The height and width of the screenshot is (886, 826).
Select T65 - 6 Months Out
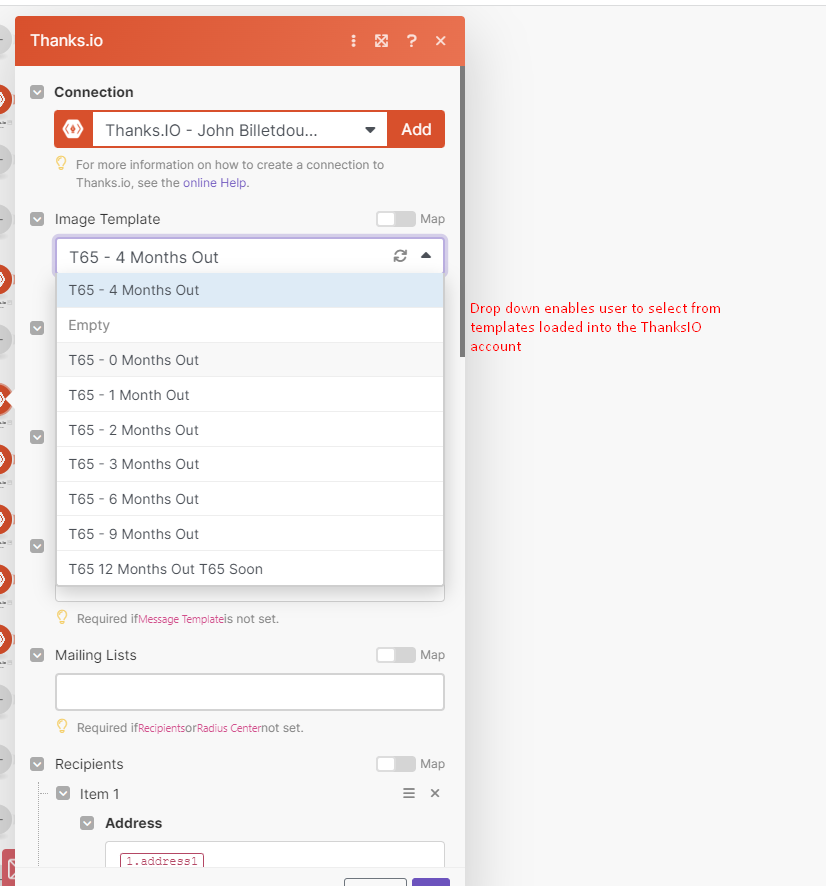[250, 500]
